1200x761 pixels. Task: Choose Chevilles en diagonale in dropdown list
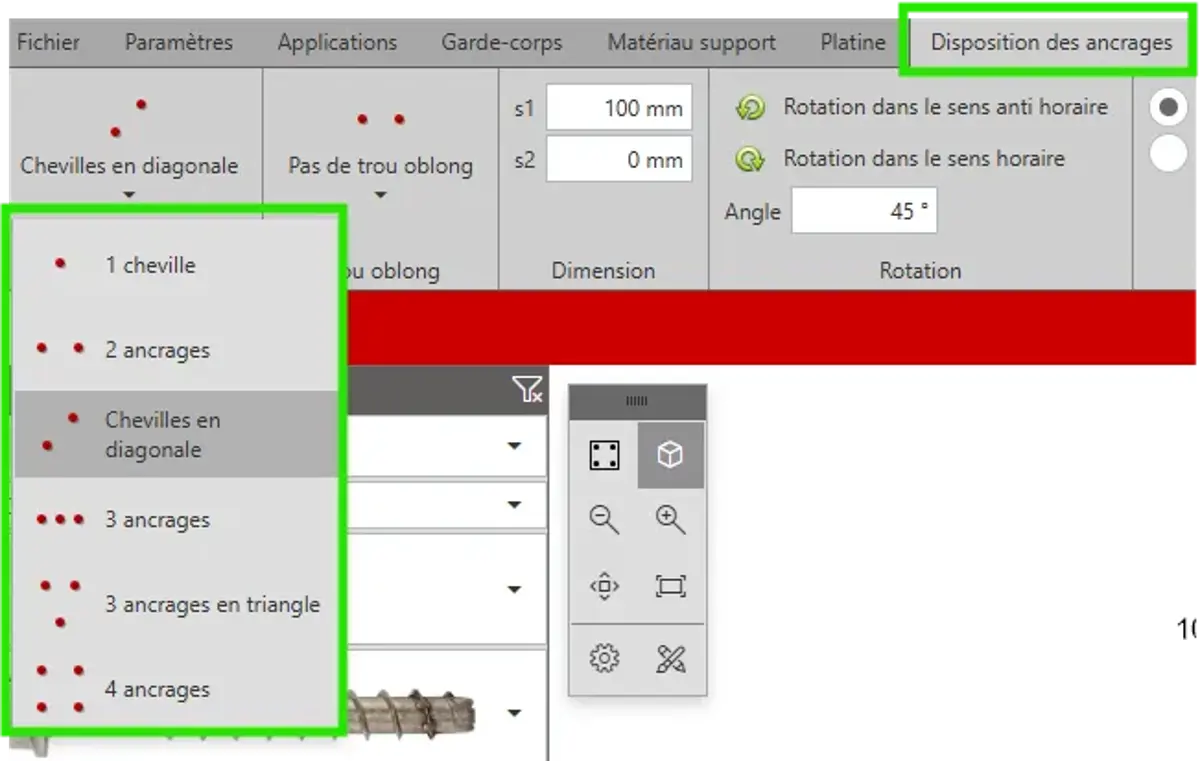tap(176, 434)
